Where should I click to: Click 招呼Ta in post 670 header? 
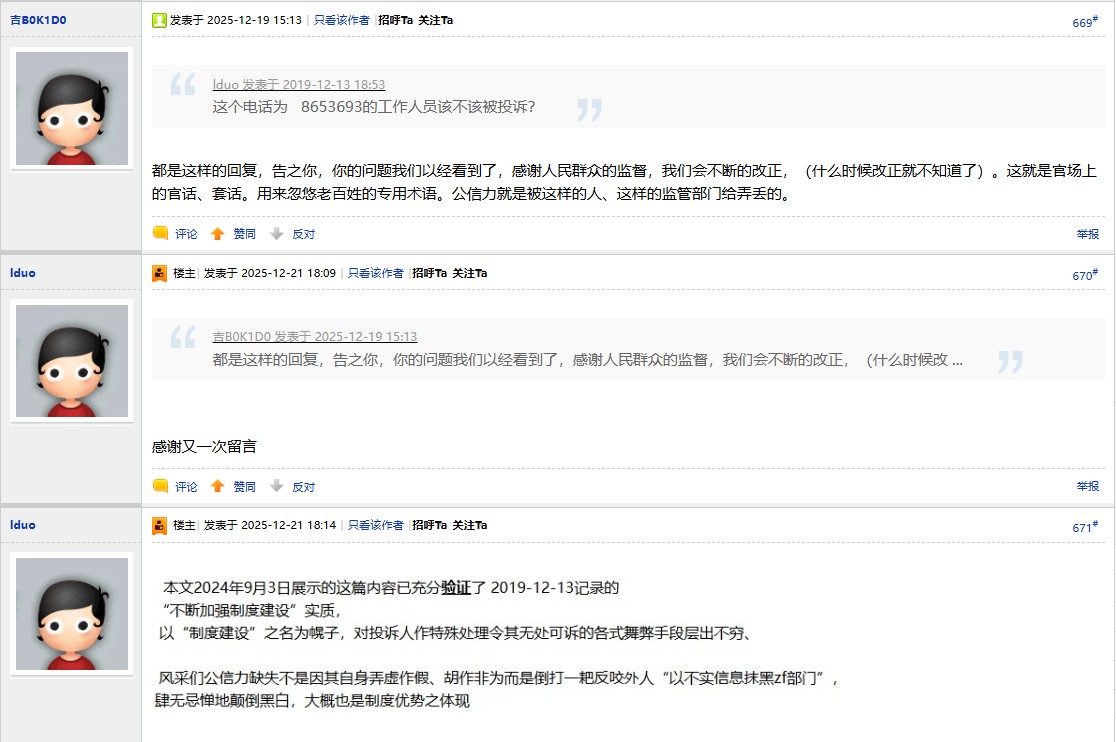click(x=429, y=273)
